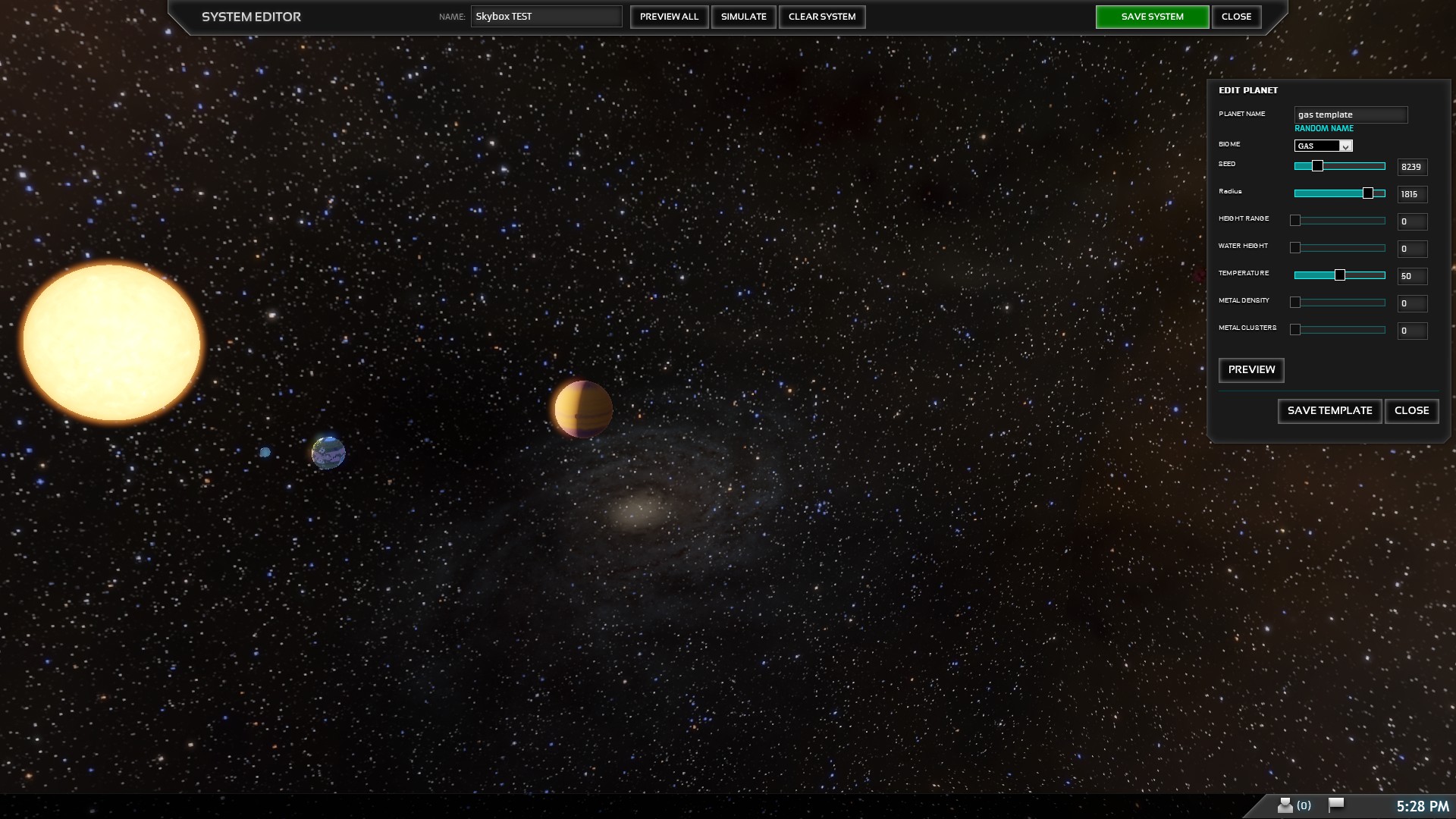Click the planet name field gas template
Image resolution: width=1456 pixels, height=819 pixels.
coord(1351,115)
